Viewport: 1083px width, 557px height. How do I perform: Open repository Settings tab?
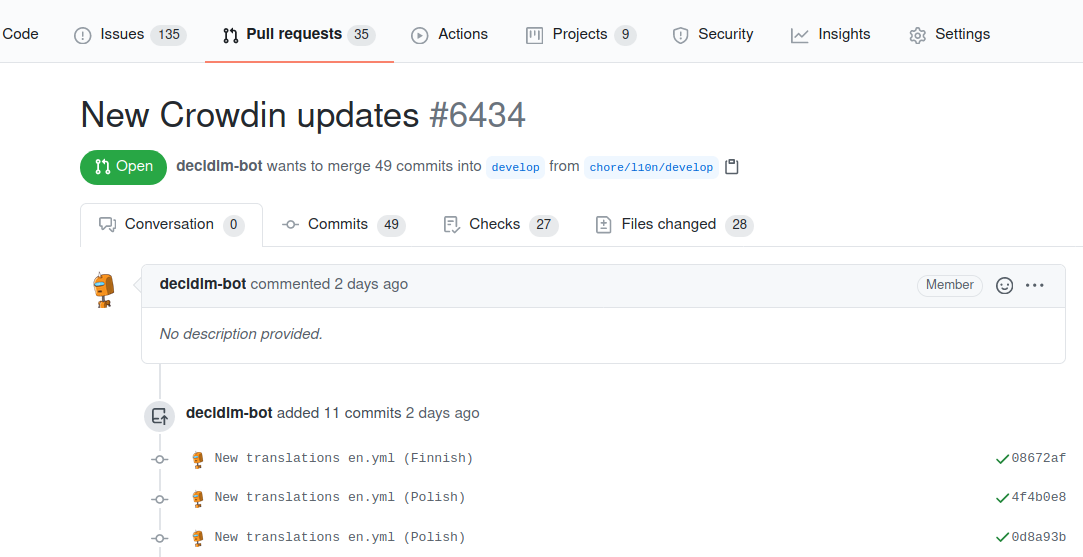[x=950, y=35]
